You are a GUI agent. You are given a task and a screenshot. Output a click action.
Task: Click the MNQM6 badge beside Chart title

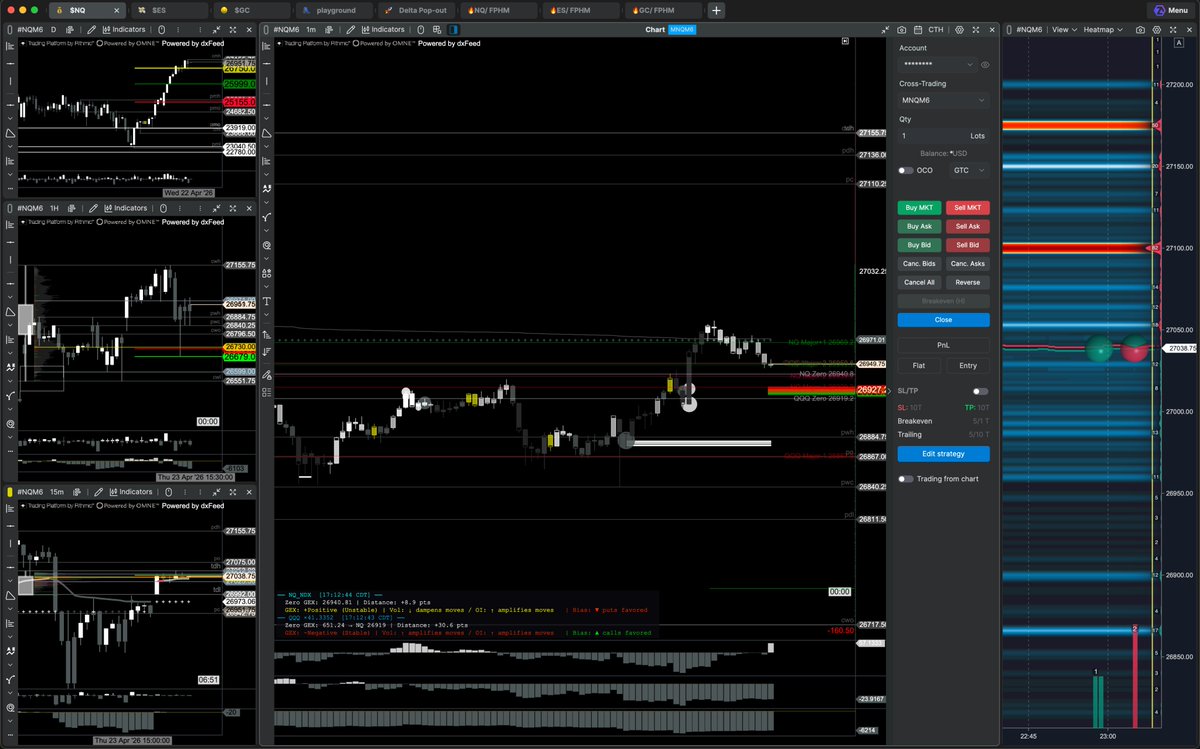tap(682, 30)
